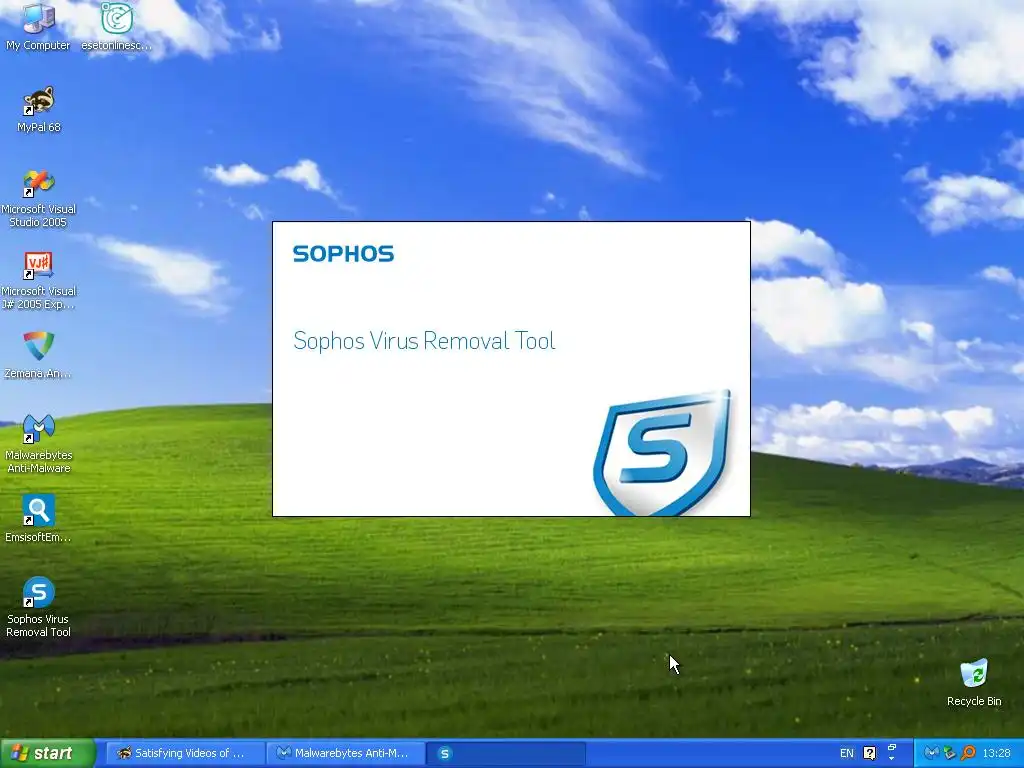Click the Safely Remove Hardware tray icon

click(x=950, y=753)
